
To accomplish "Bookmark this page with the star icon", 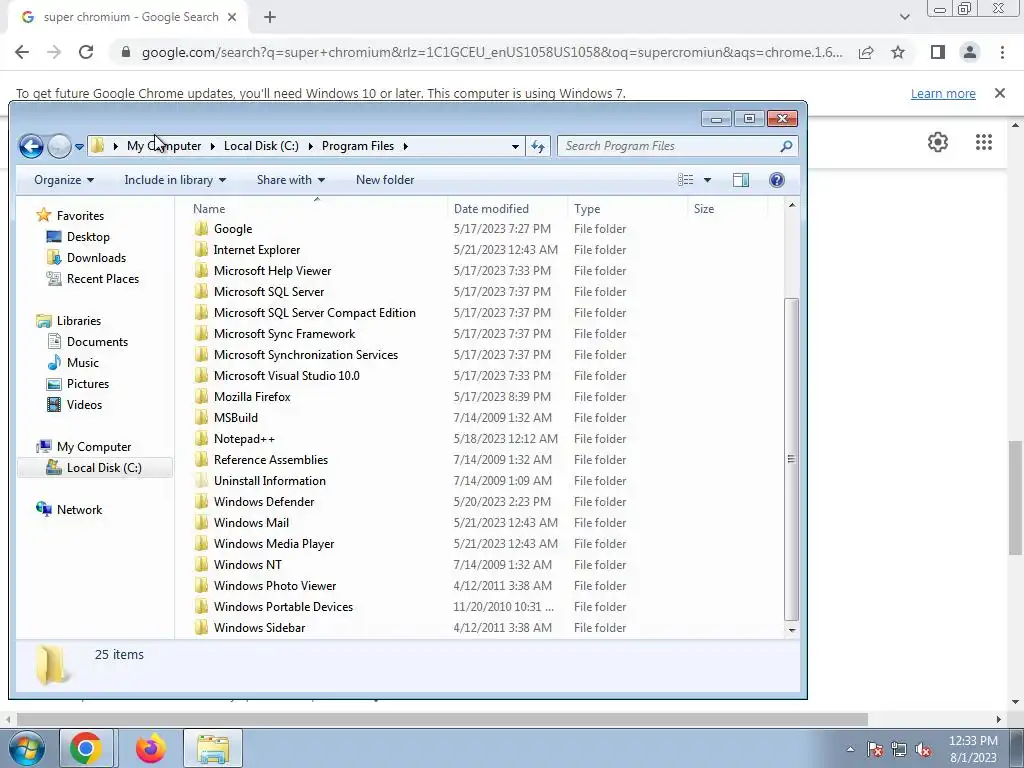I will point(898,52).
